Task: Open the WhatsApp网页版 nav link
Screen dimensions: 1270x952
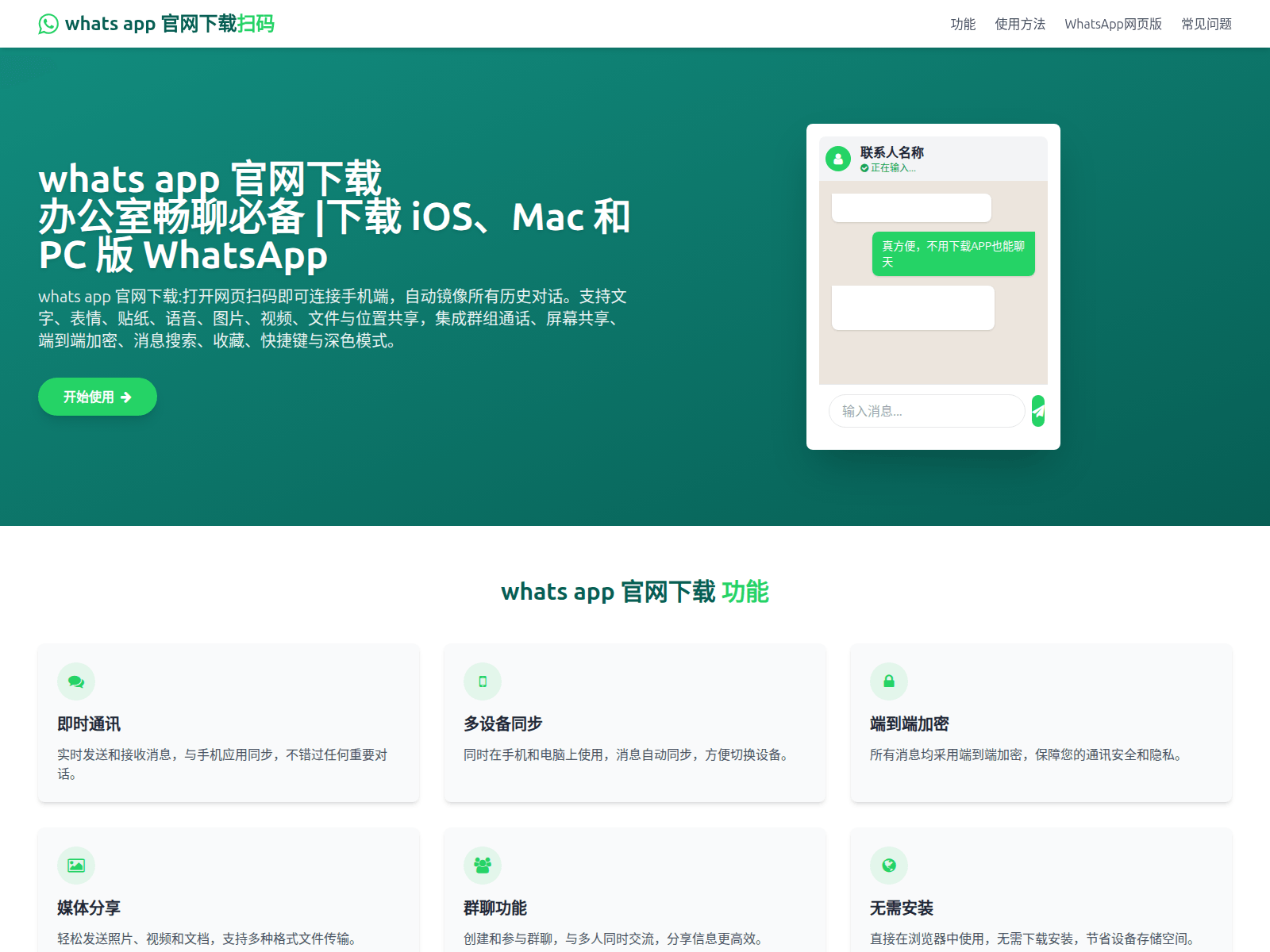Action: pyautogui.click(x=1113, y=24)
